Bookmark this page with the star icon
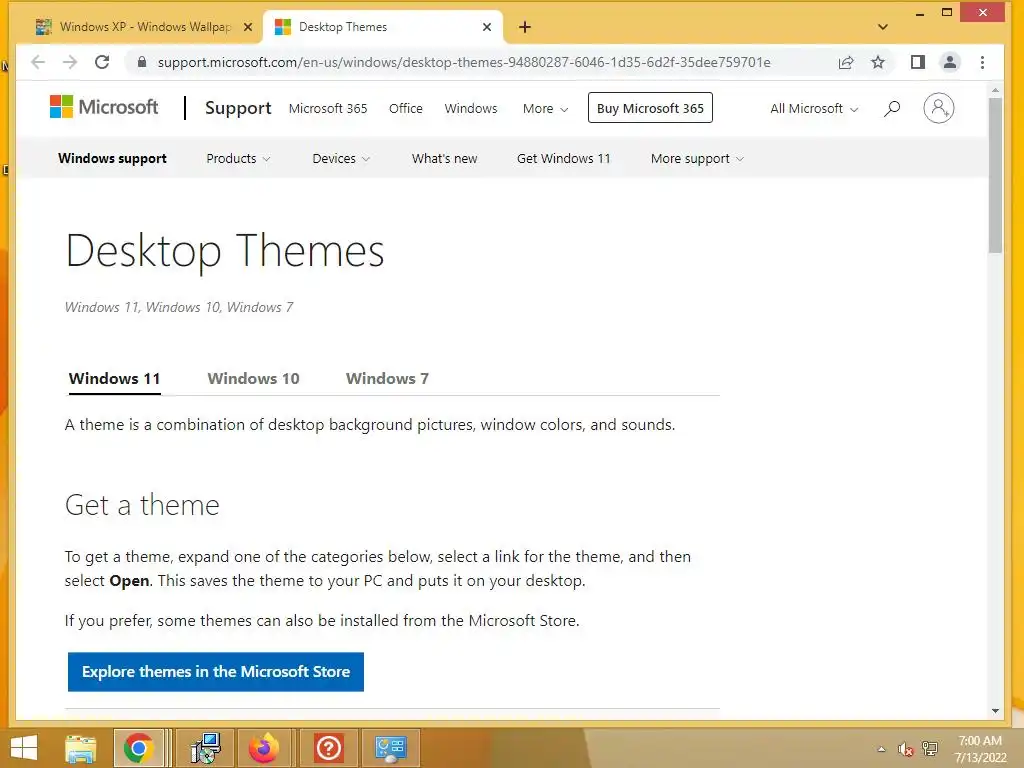 coord(878,62)
